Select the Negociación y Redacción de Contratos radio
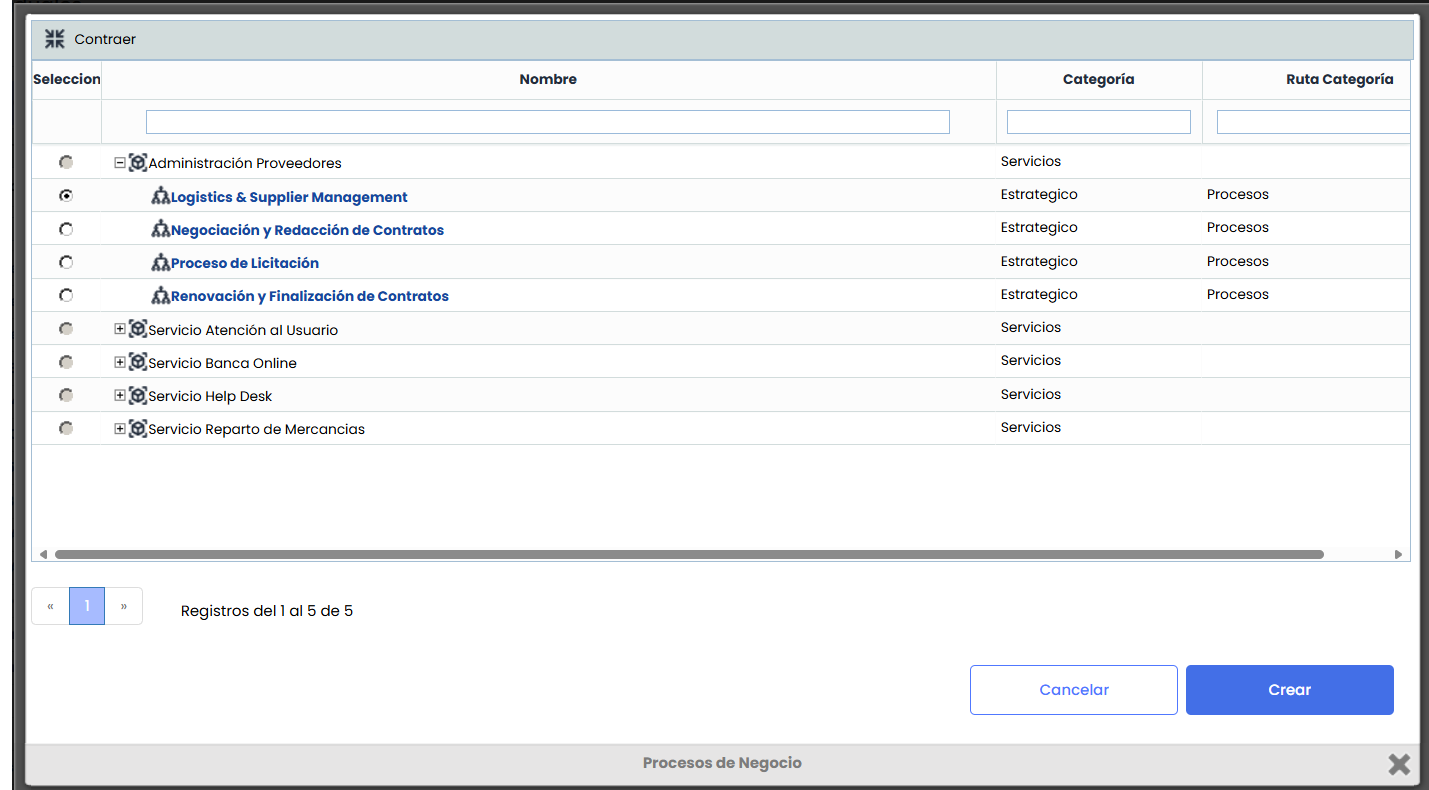Image resolution: width=1429 pixels, height=790 pixels. point(66,229)
